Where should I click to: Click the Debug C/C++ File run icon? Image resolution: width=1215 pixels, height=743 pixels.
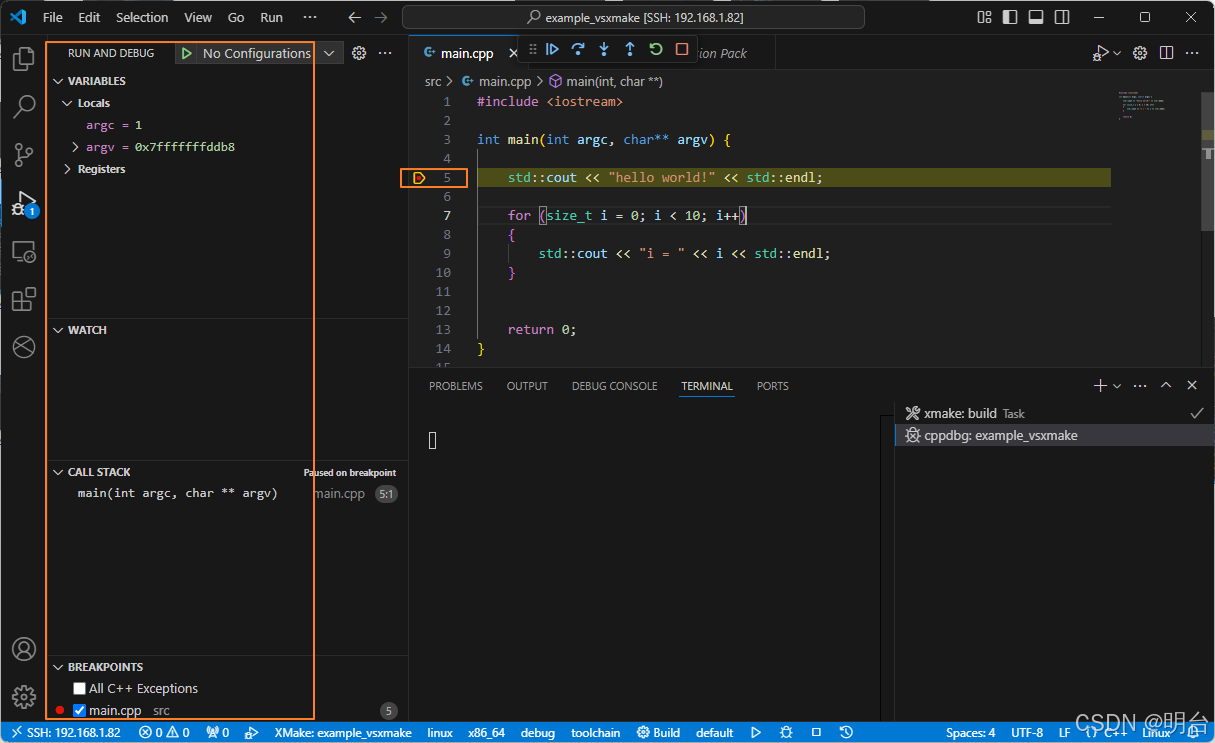pyautogui.click(x=1100, y=53)
